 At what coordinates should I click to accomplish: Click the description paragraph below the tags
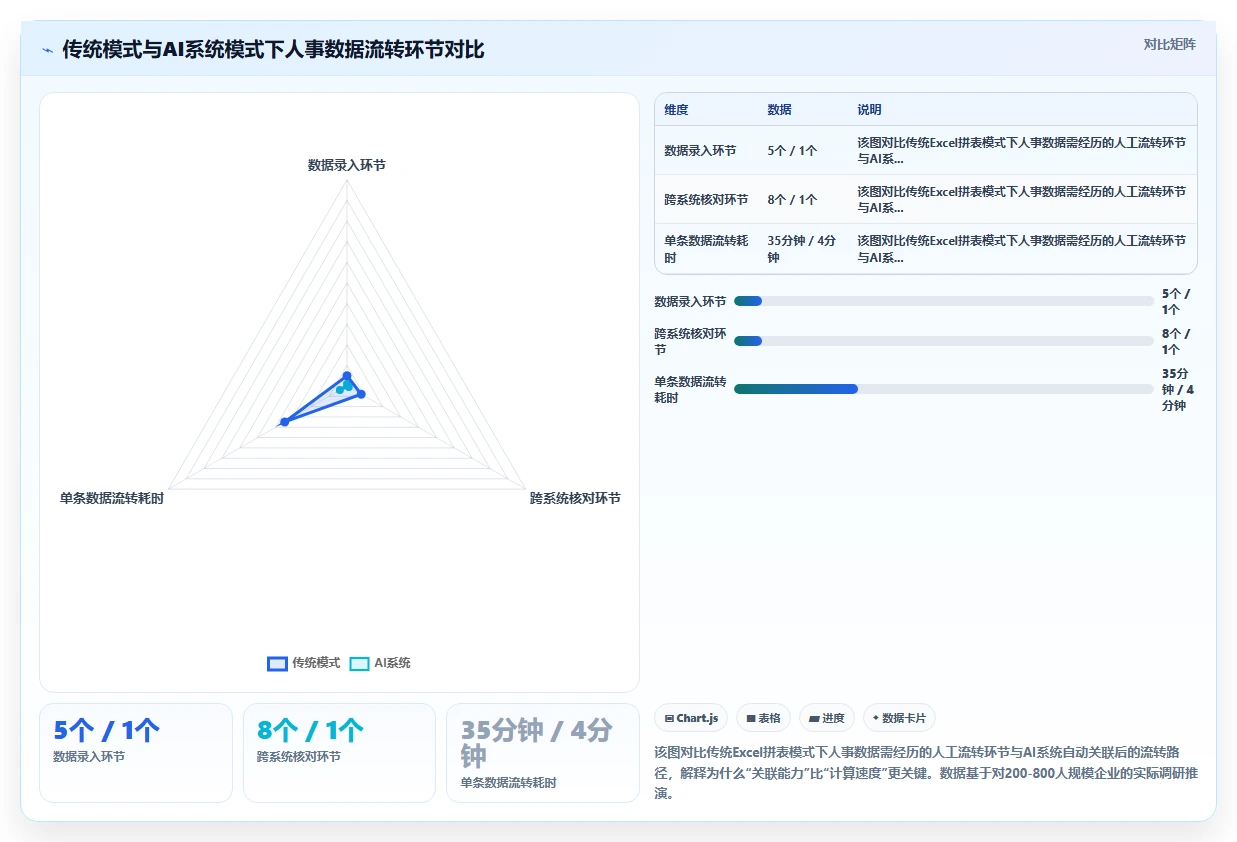coord(925,772)
